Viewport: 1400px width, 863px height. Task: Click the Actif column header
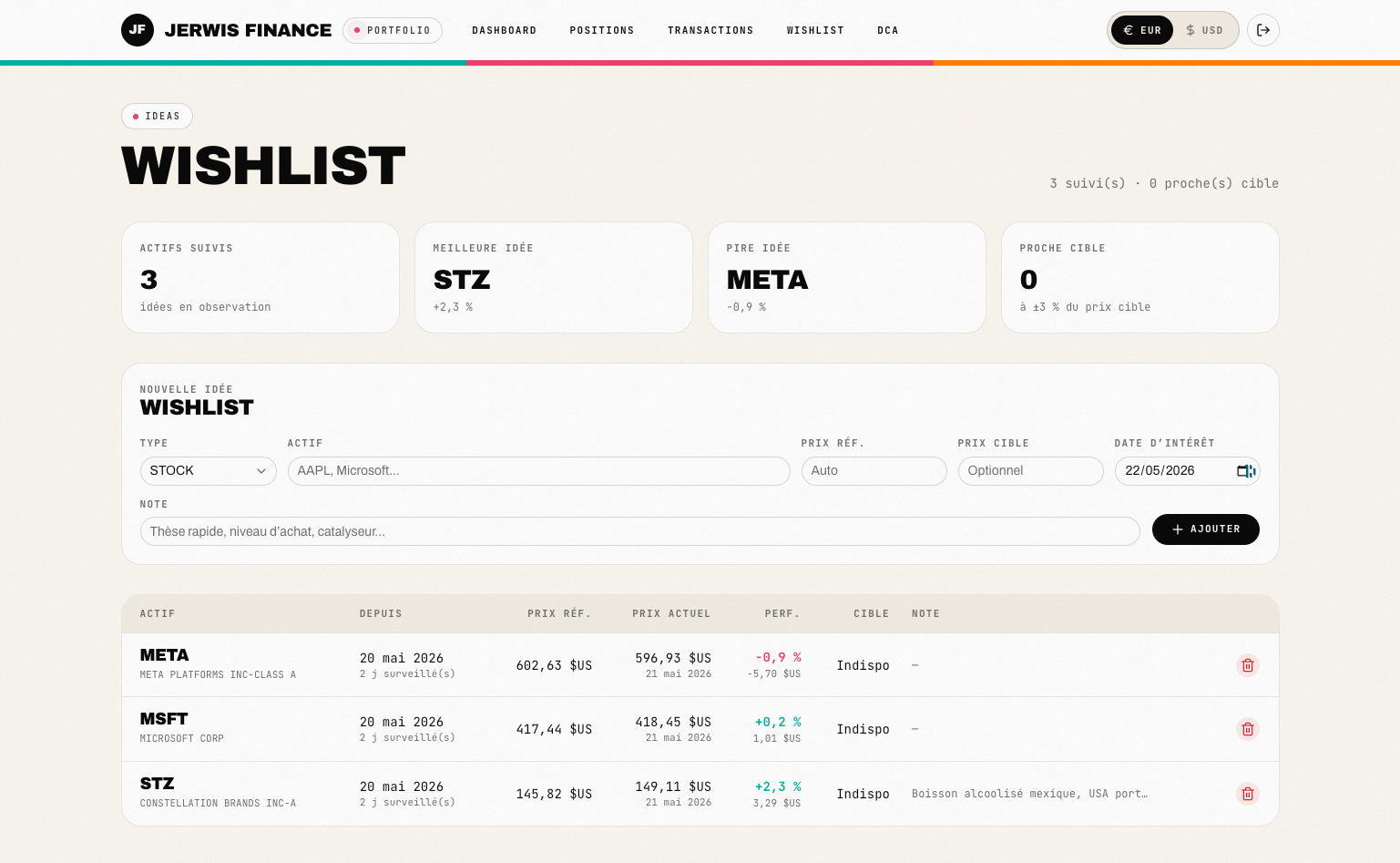tap(158, 614)
